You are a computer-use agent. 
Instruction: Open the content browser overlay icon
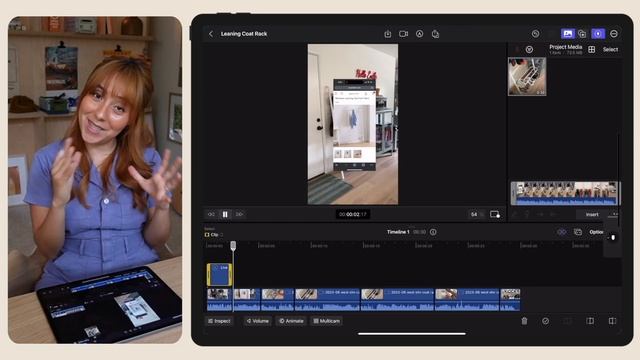click(582, 34)
